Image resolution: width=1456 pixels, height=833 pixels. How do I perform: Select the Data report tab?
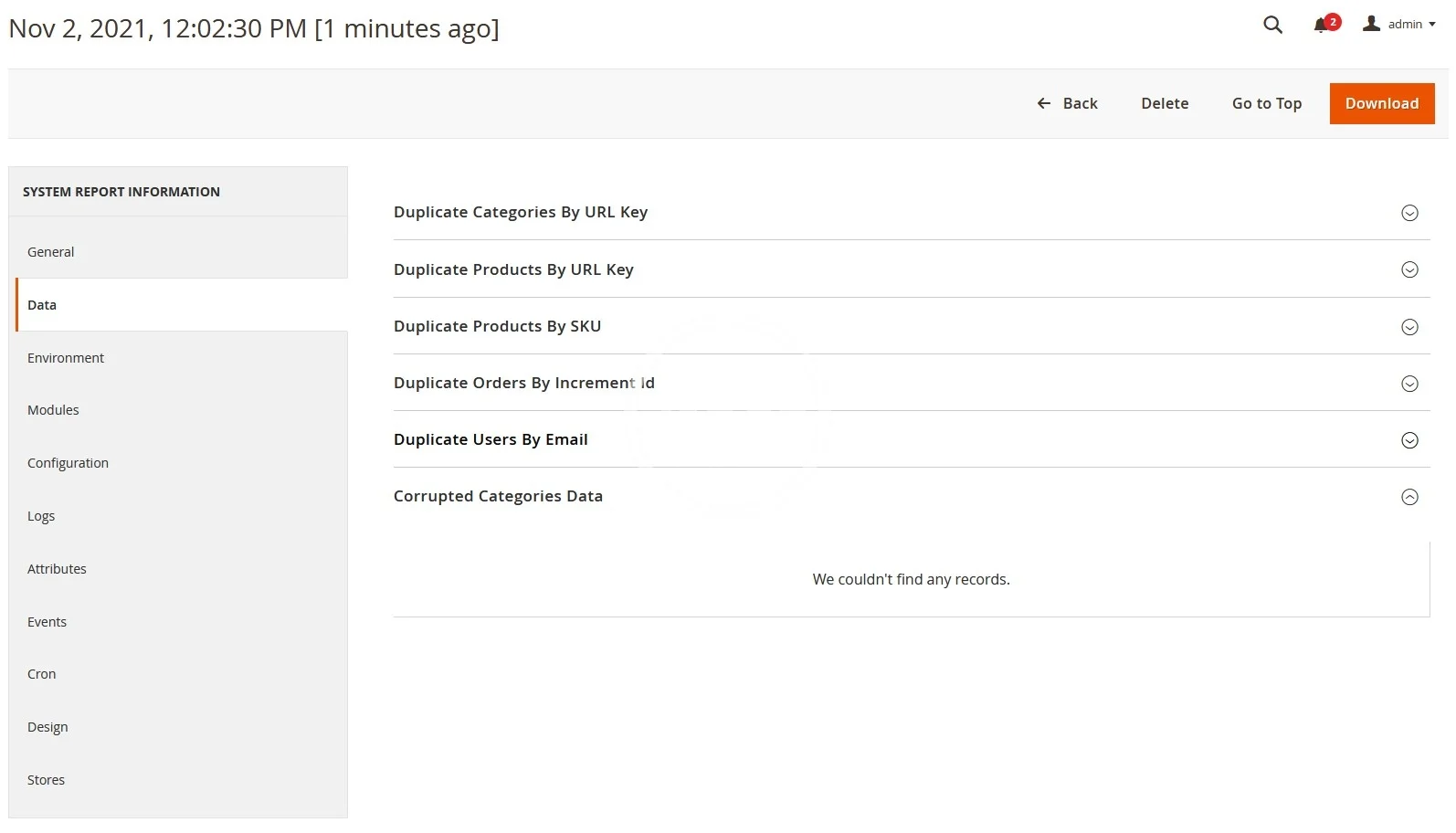182,305
